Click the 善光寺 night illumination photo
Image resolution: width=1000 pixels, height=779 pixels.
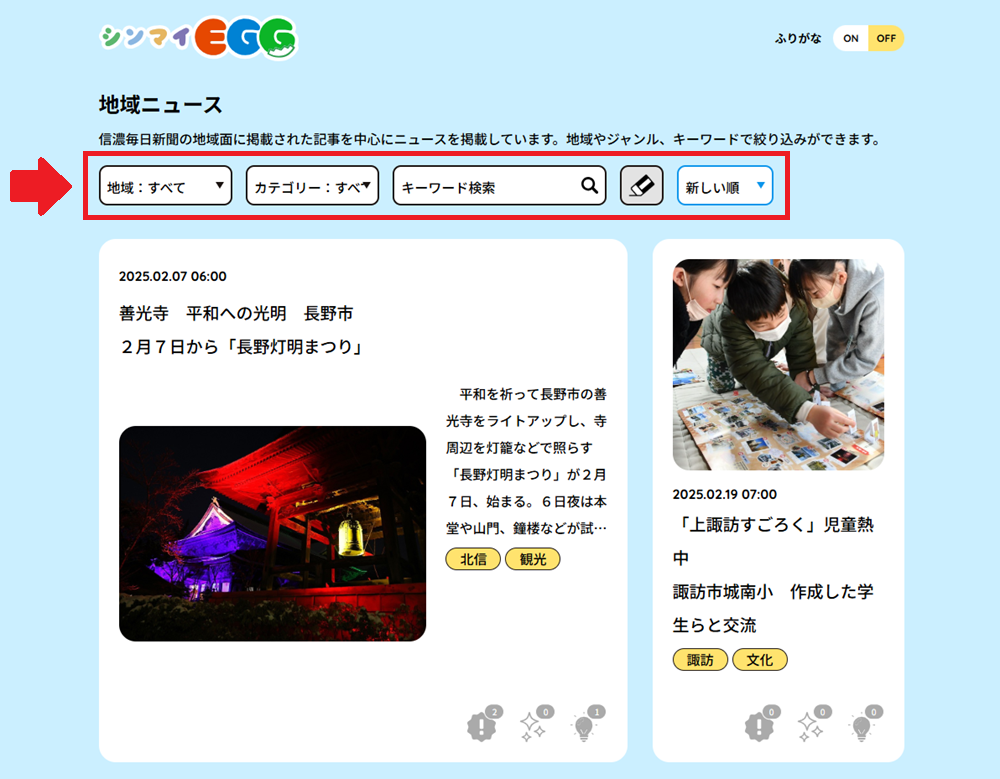pos(272,533)
